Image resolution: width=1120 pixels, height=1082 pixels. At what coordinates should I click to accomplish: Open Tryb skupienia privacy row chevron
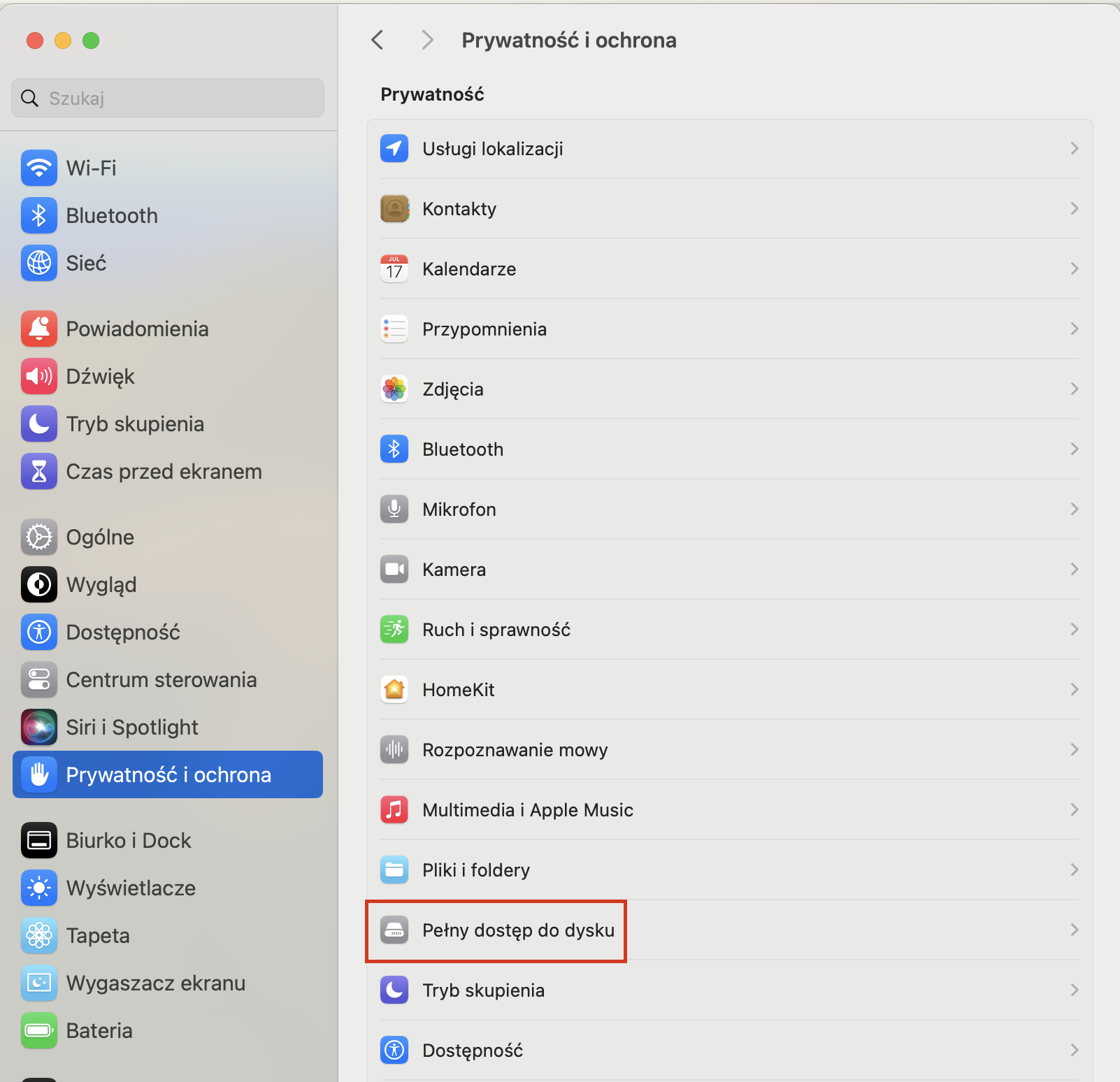tap(1075, 990)
